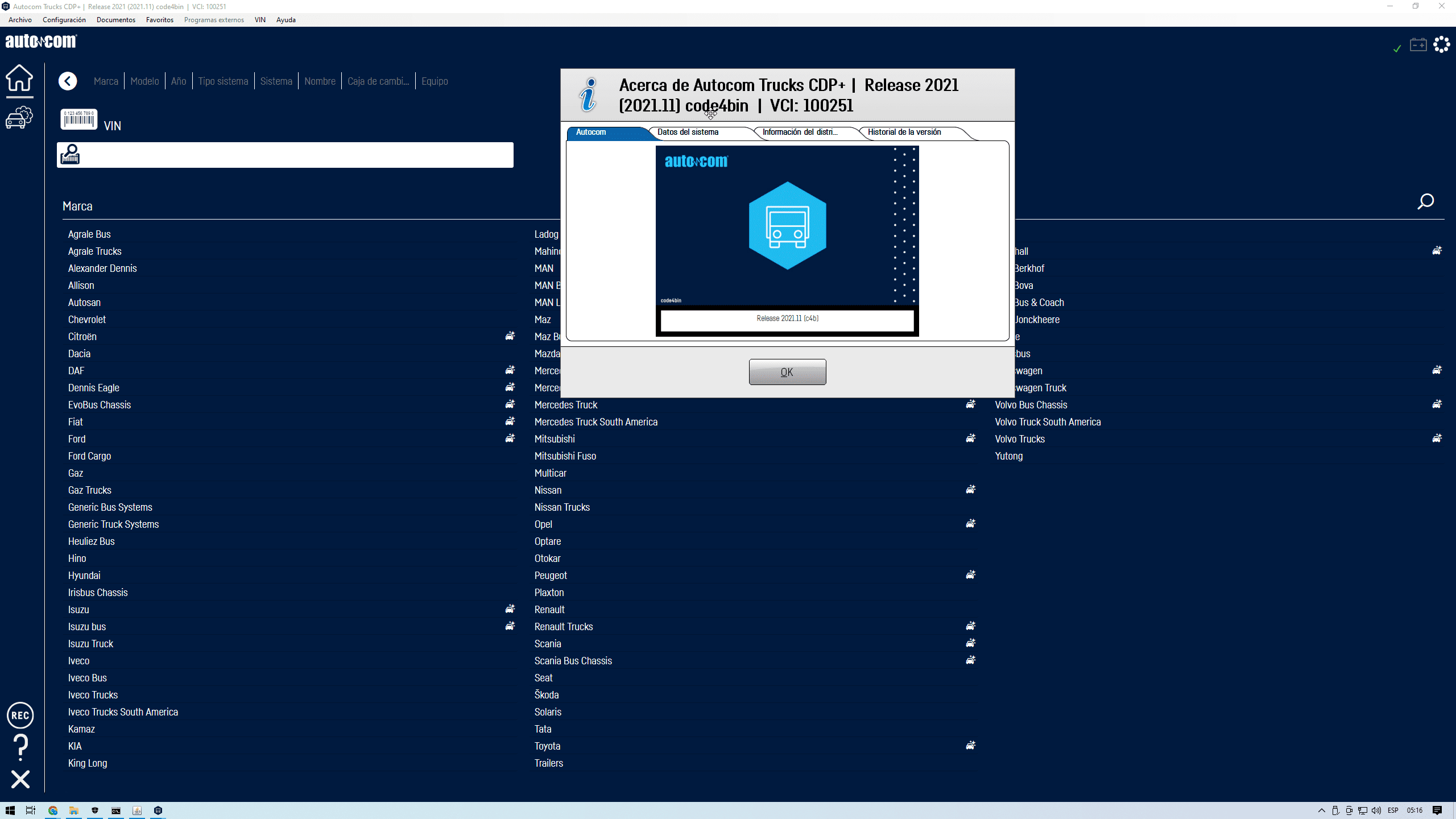Click the battery voltage status icon
Screen dimensions: 1456x819
(x=1418, y=44)
